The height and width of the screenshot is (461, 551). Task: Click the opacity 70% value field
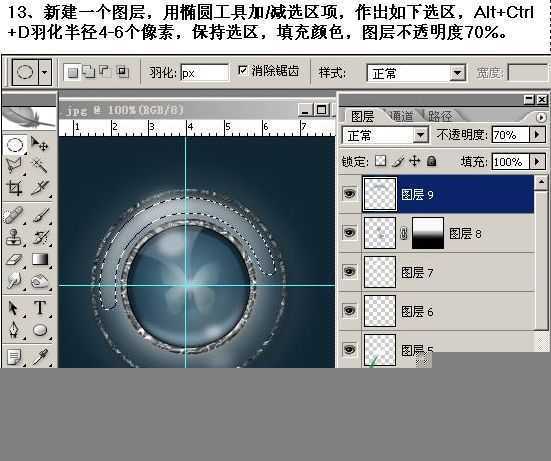[510, 135]
